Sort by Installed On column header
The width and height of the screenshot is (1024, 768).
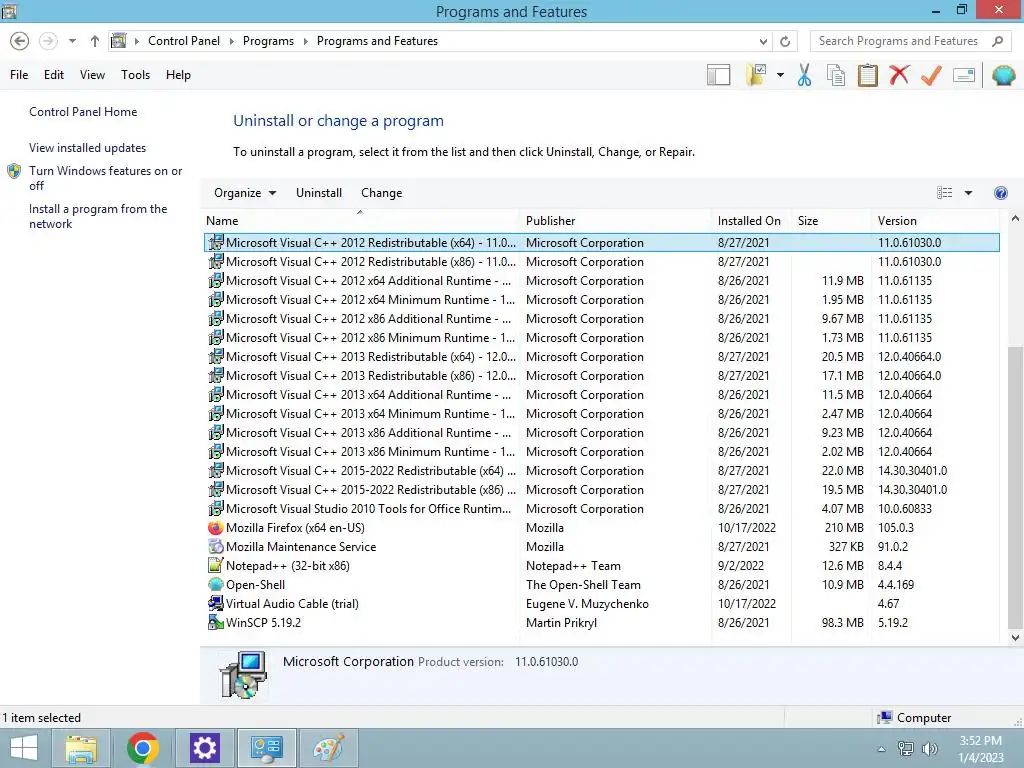[x=751, y=221]
